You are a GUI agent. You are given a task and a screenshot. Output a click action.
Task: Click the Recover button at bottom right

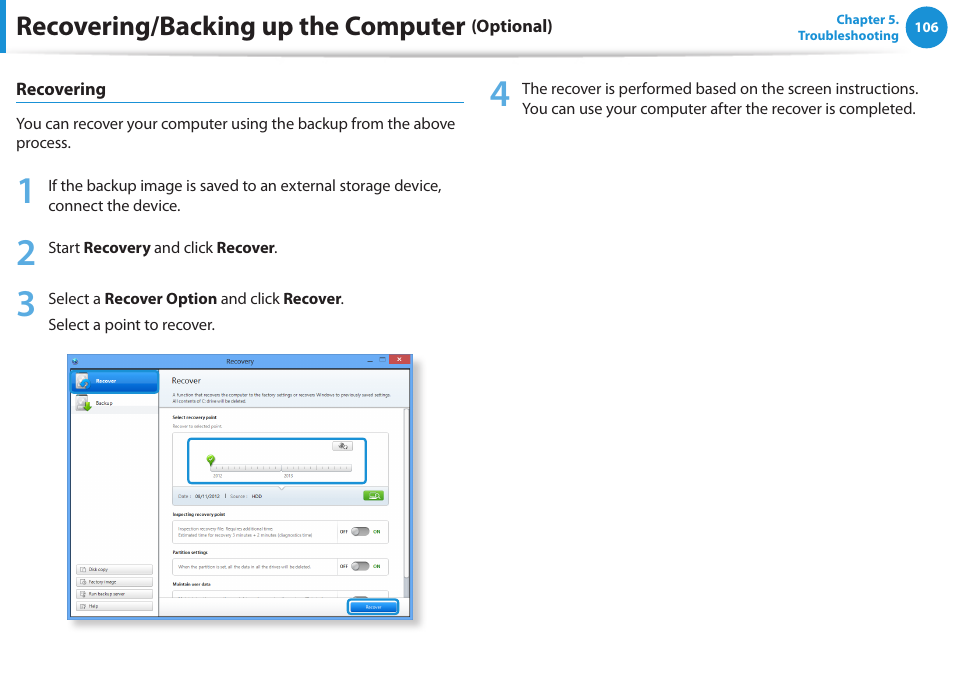point(373,607)
